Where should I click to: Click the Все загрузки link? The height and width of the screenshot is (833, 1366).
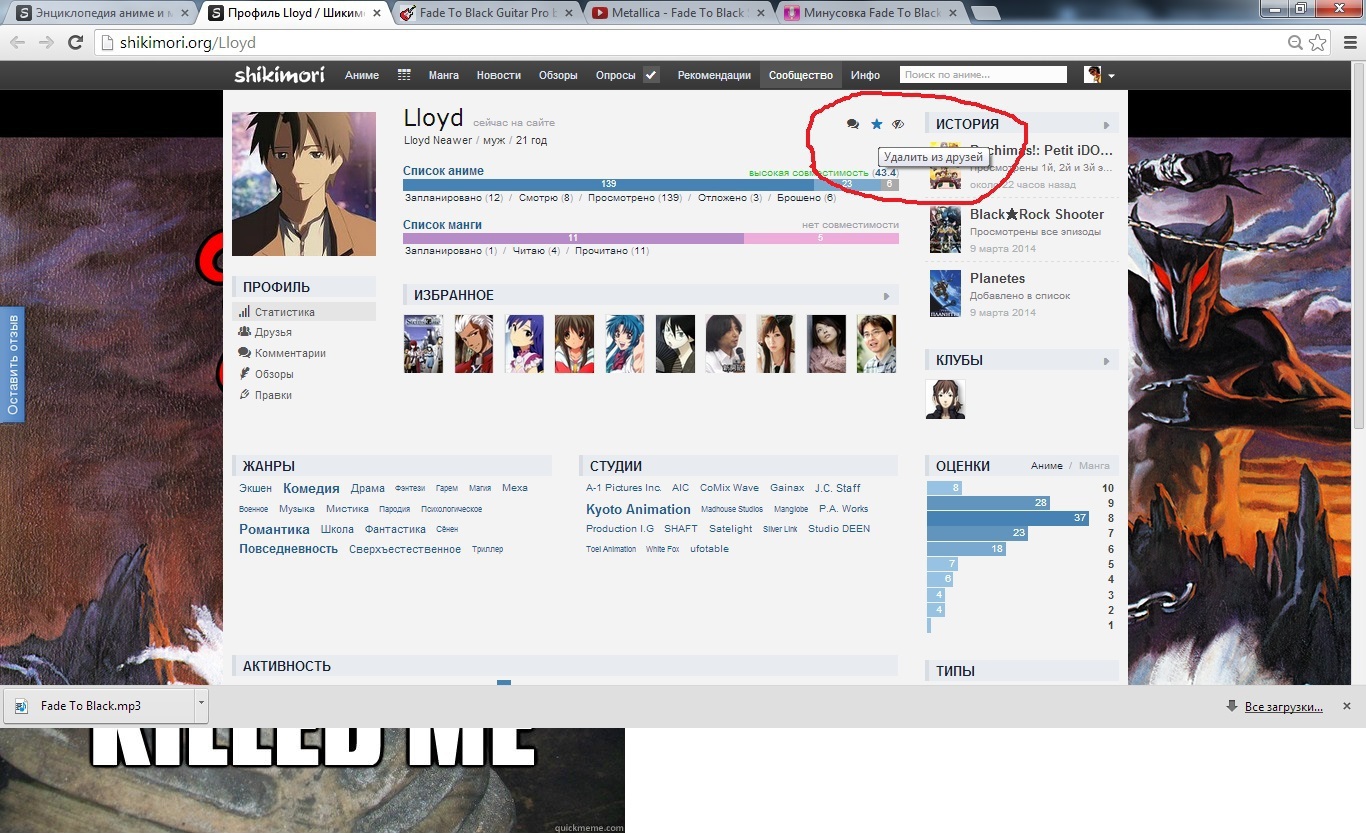point(1283,707)
